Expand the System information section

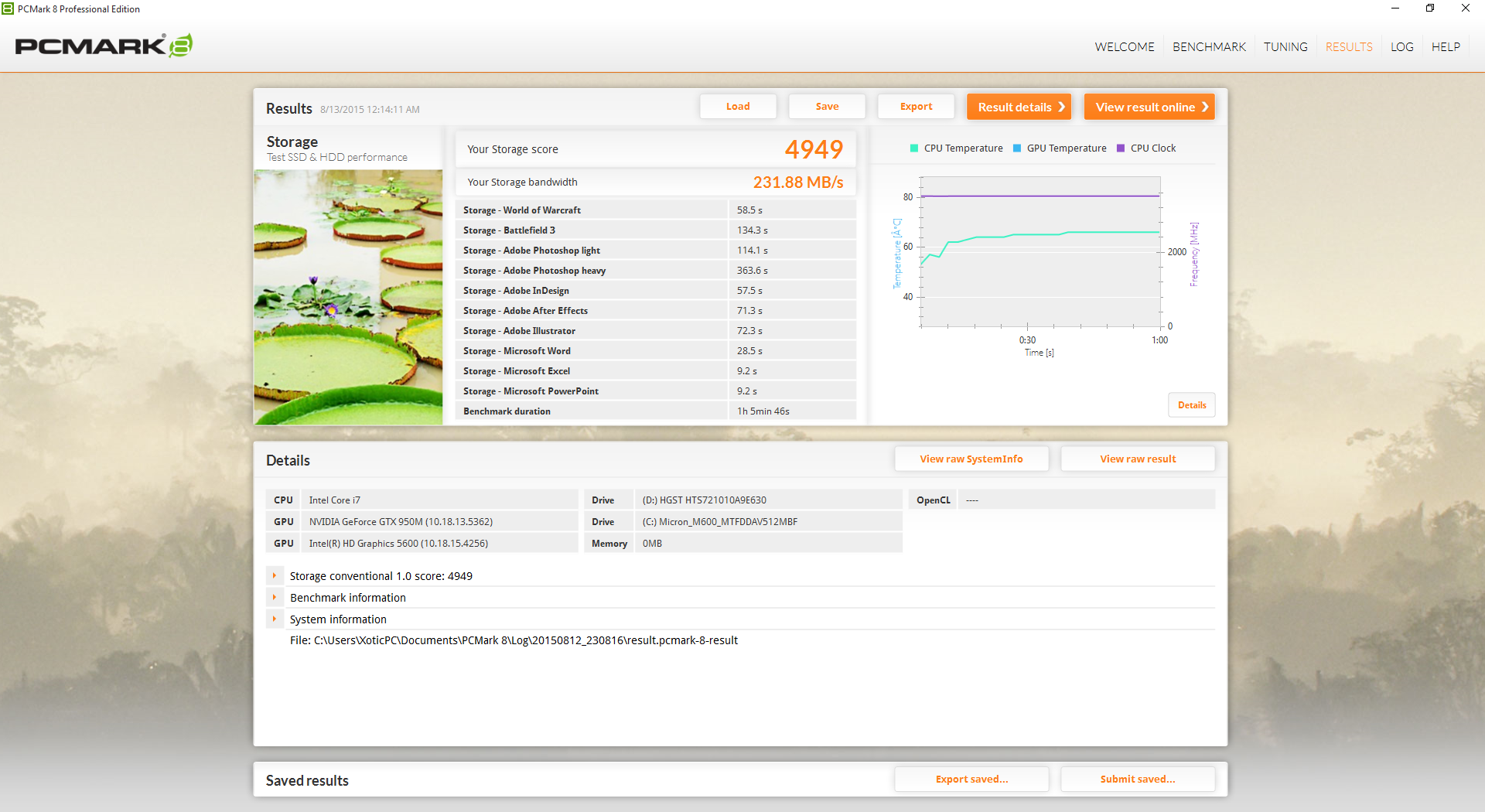[x=275, y=619]
